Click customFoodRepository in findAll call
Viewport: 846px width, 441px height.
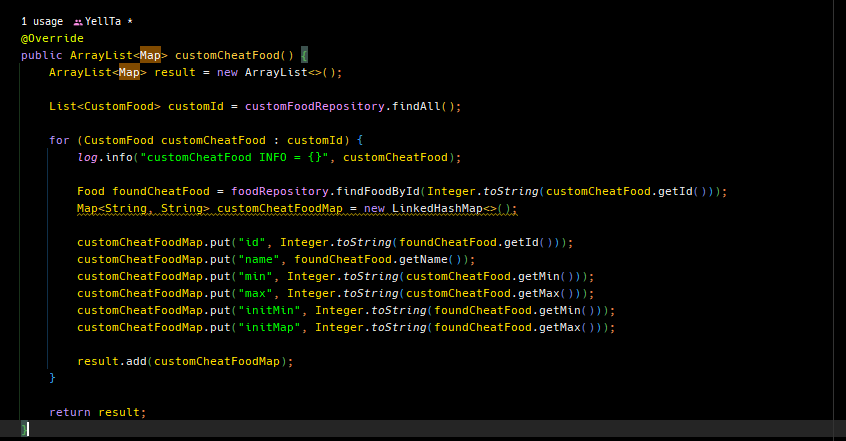tap(315, 106)
